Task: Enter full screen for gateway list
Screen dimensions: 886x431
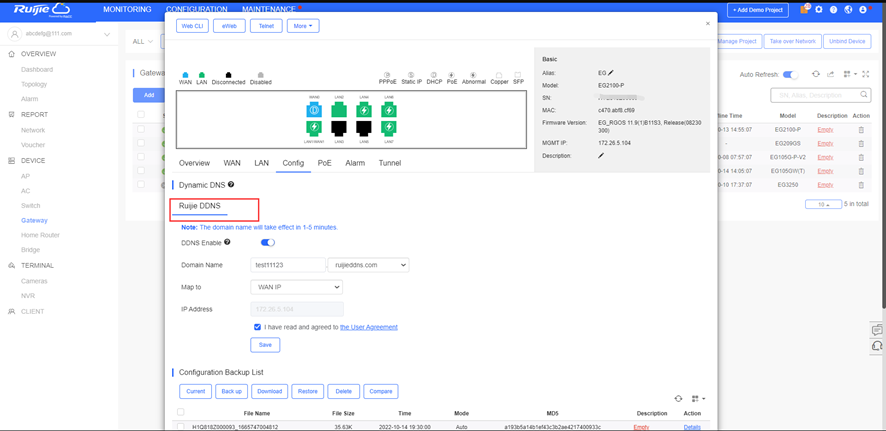Action: tap(867, 74)
